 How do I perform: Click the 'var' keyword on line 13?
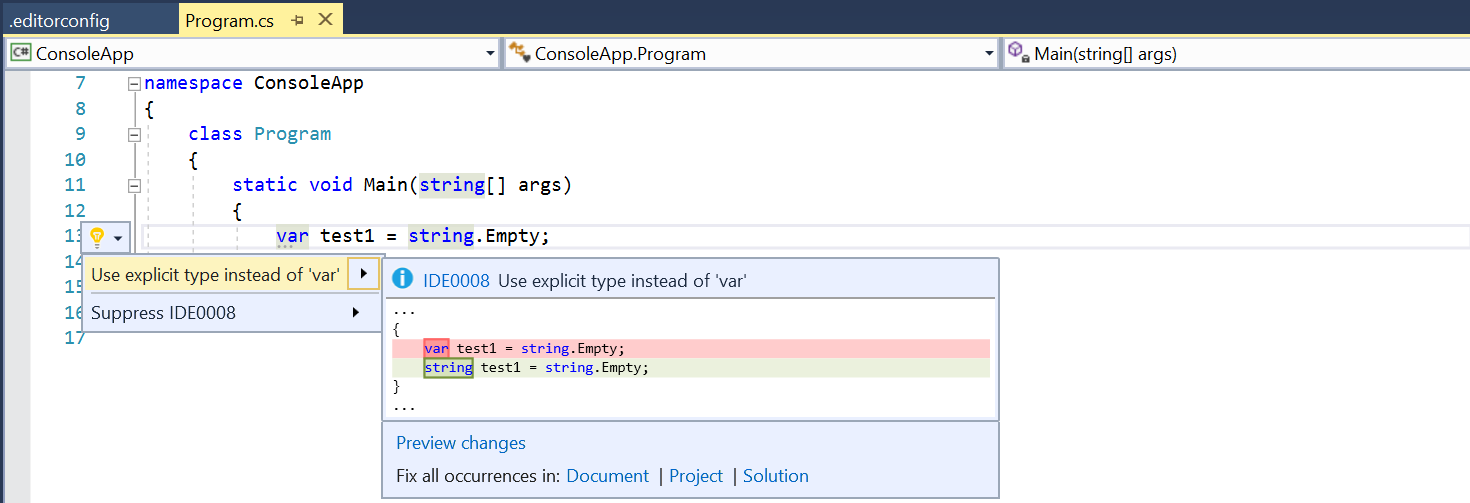tap(293, 236)
